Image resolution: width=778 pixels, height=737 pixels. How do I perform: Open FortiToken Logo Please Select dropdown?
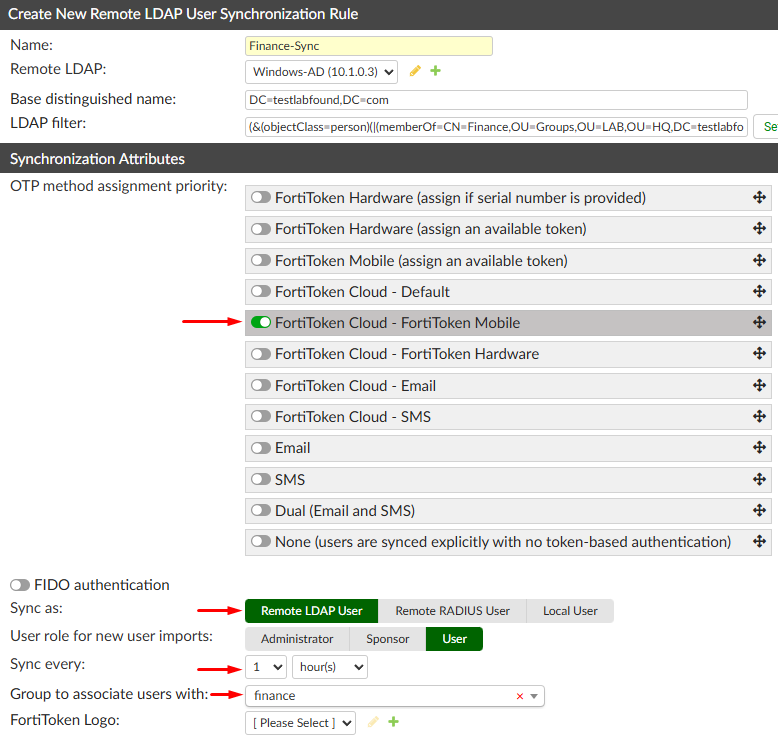[x=300, y=723]
